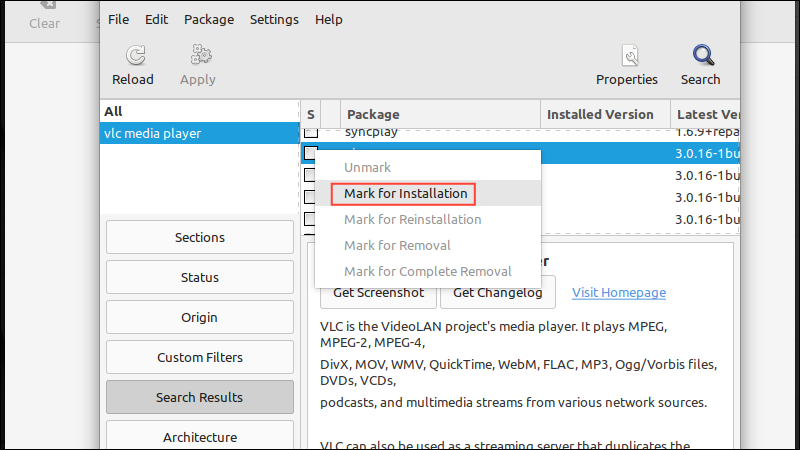
Task: Select 'vlc media player' search entry
Action: click(199, 133)
